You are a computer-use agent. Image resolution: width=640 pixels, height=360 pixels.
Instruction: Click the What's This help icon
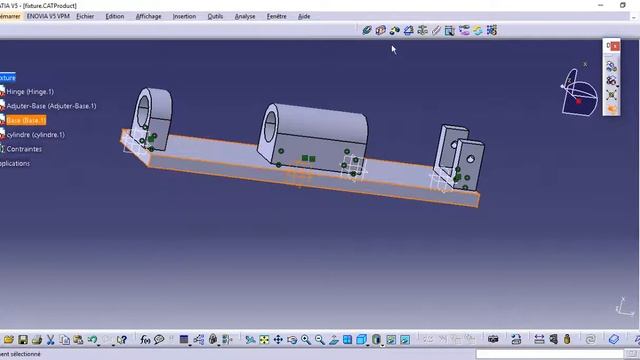click(x=122, y=340)
